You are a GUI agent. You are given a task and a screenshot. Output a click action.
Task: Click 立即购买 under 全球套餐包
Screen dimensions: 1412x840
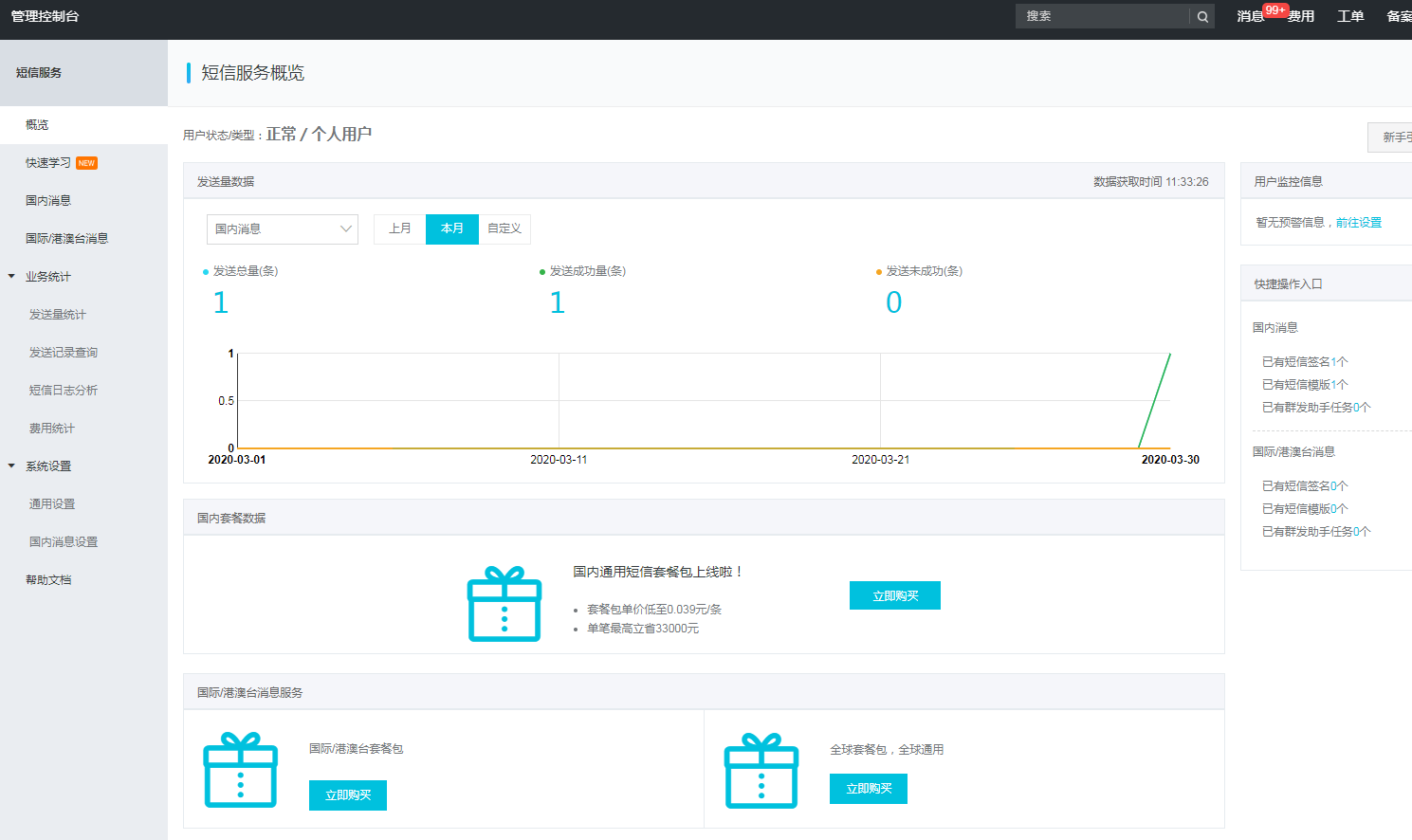click(x=869, y=789)
